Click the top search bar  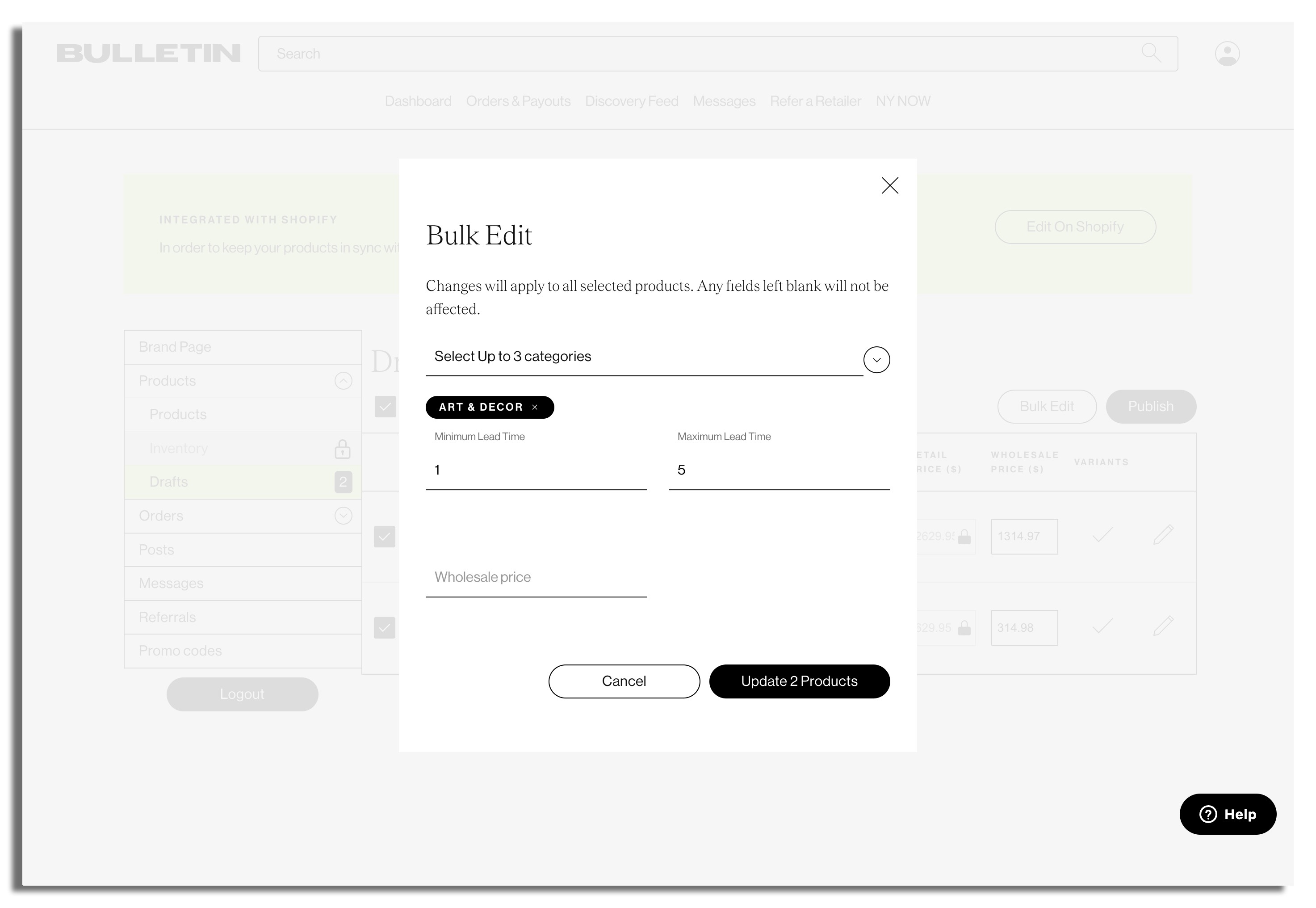(x=718, y=54)
